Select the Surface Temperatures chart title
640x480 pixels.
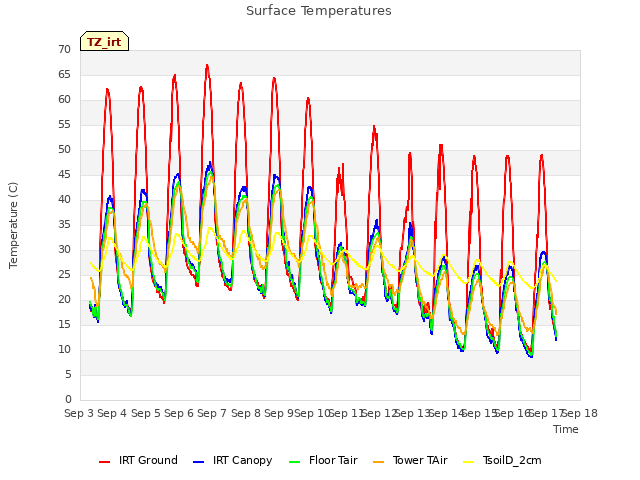click(x=319, y=11)
